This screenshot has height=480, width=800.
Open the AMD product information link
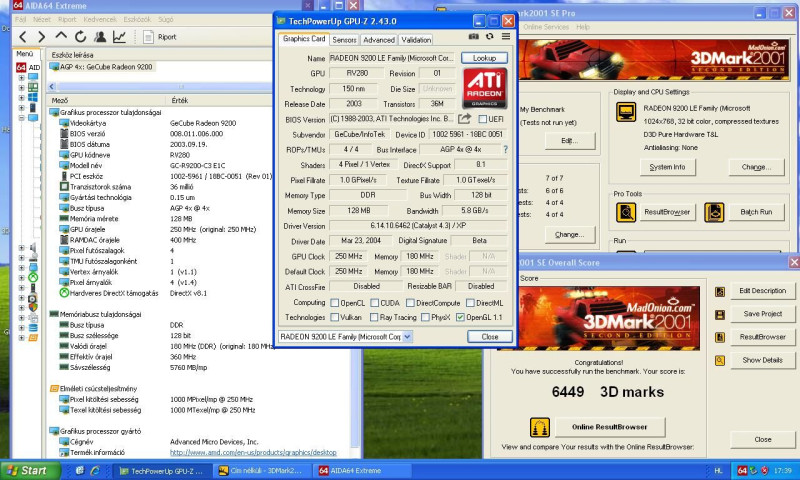(253, 452)
